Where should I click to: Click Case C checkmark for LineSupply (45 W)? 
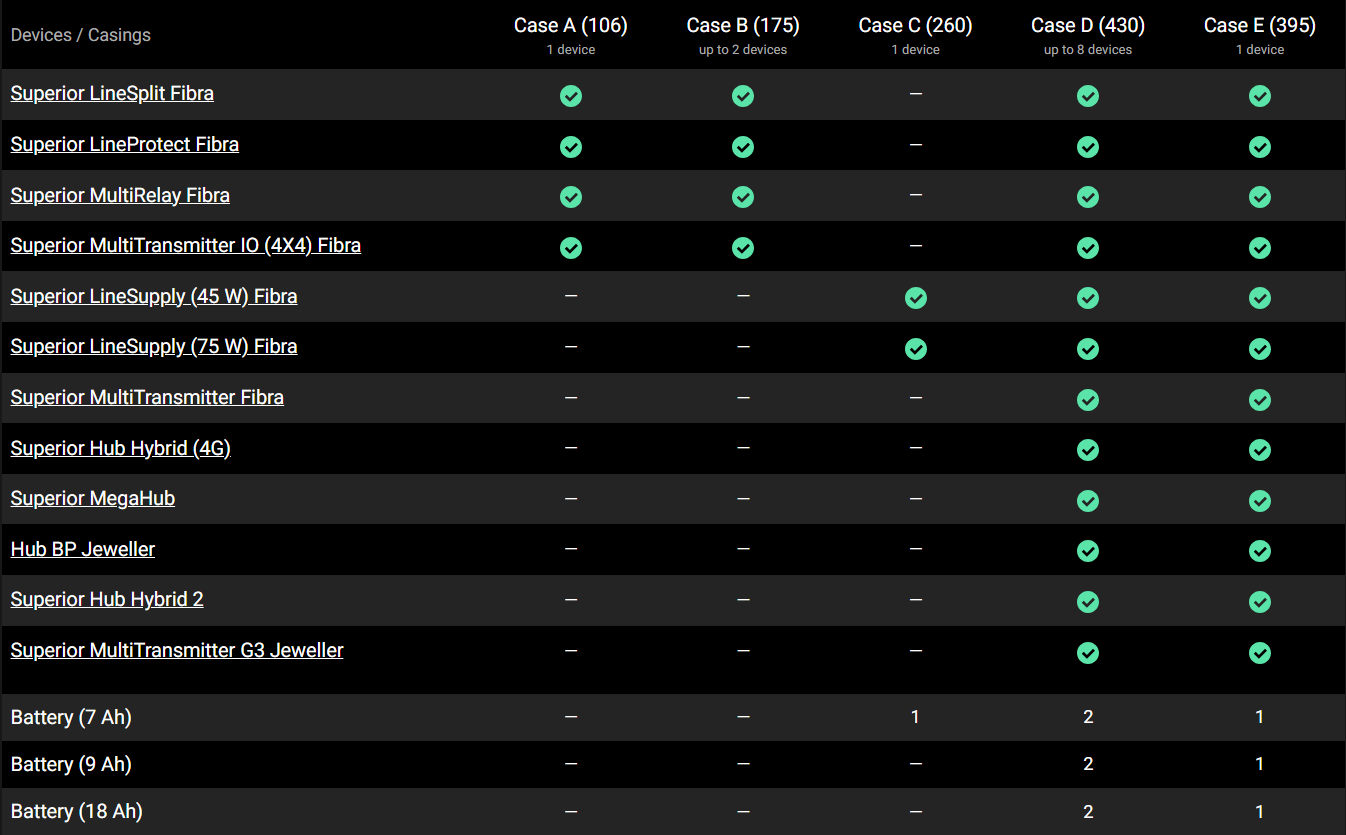click(x=915, y=298)
